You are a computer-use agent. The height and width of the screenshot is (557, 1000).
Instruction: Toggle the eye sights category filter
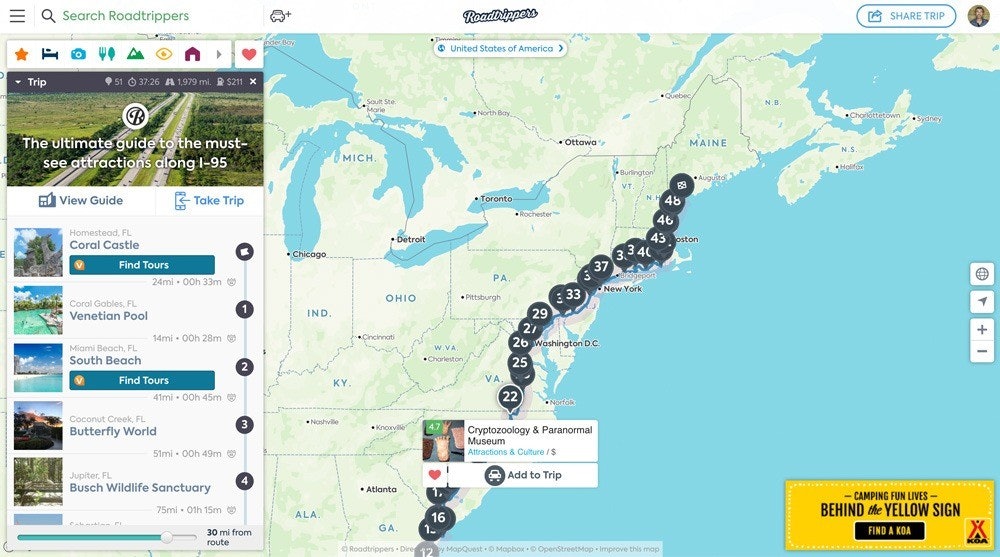point(164,54)
